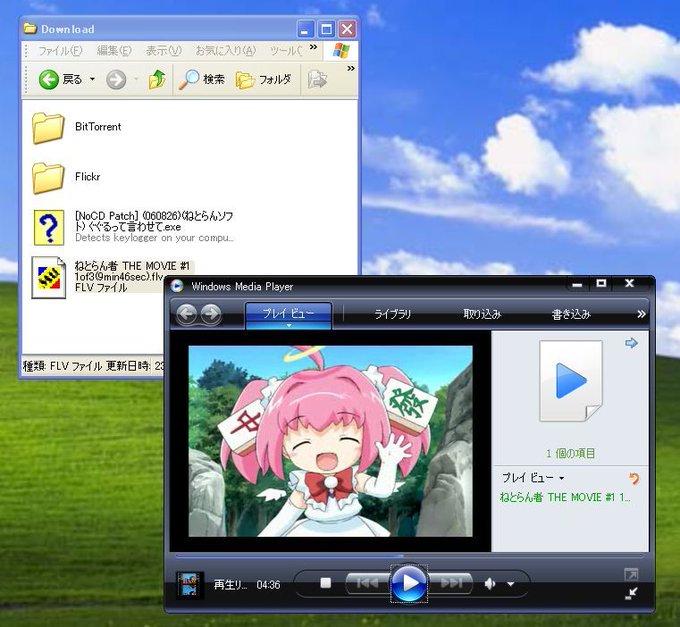Skip to the previous track

[367, 584]
